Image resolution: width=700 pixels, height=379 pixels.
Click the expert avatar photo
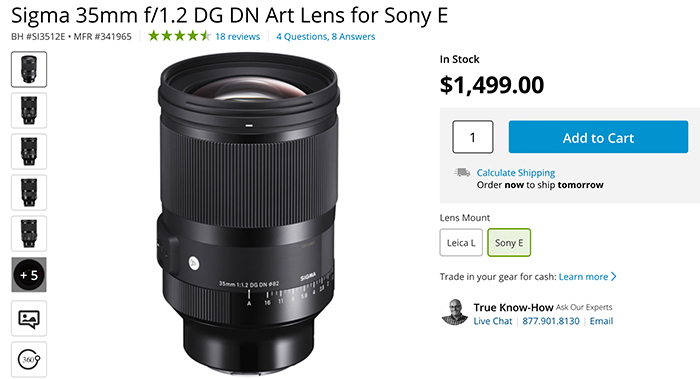pos(454,312)
